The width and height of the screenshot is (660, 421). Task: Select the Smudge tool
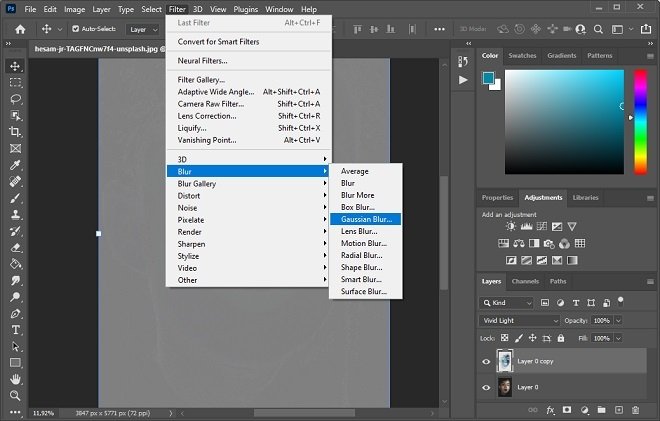(x=15, y=280)
